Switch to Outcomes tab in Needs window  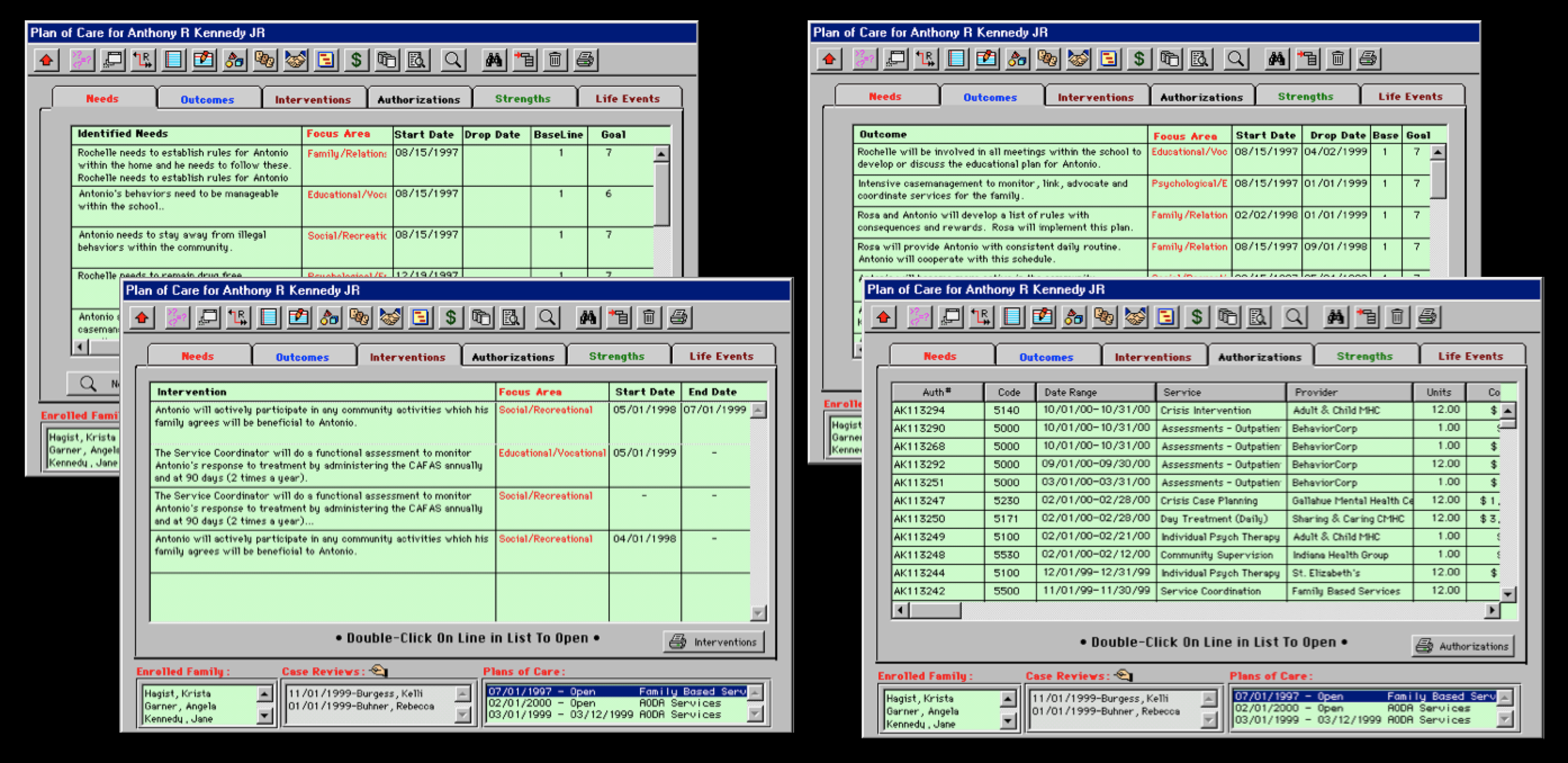point(208,99)
